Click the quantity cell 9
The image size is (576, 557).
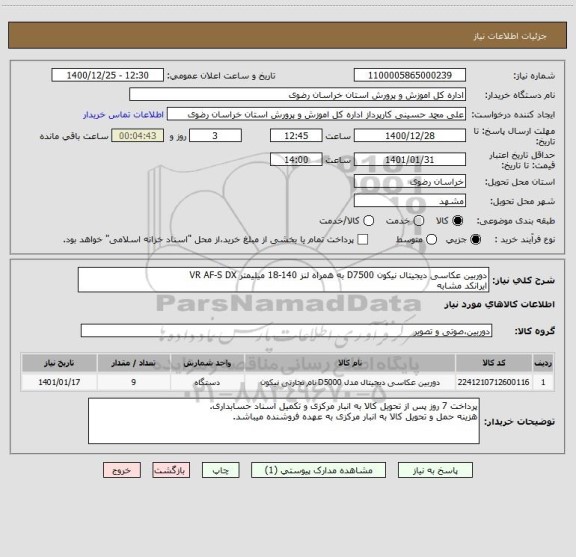click(134, 382)
